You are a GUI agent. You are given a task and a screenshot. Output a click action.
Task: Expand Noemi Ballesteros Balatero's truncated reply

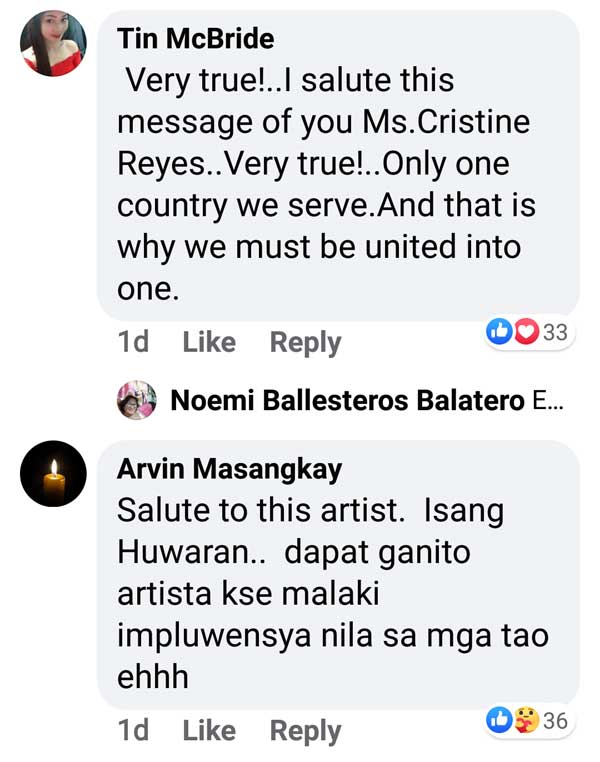click(x=548, y=401)
